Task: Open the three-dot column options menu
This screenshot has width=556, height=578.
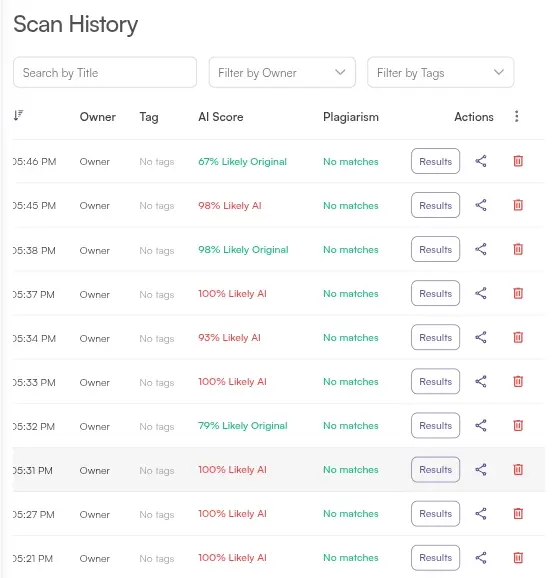Action: (x=517, y=116)
